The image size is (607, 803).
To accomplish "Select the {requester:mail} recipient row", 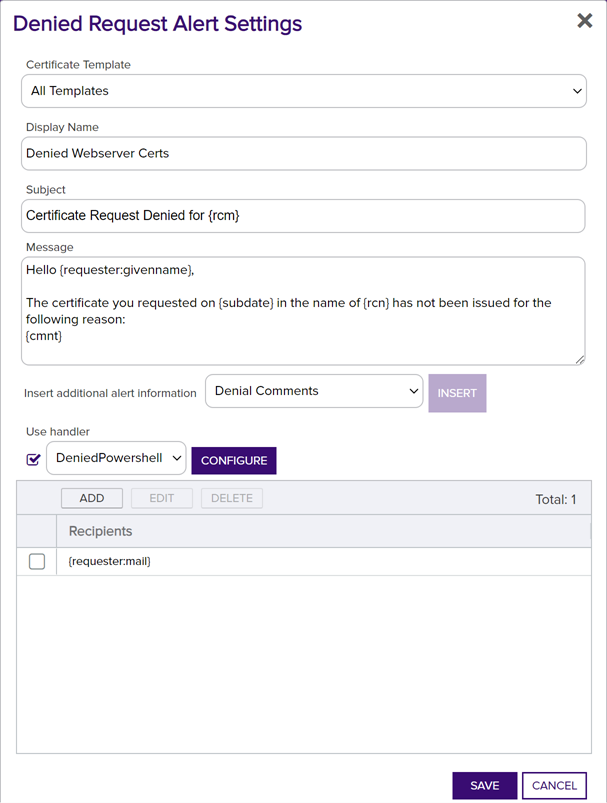I will [x=300, y=562].
